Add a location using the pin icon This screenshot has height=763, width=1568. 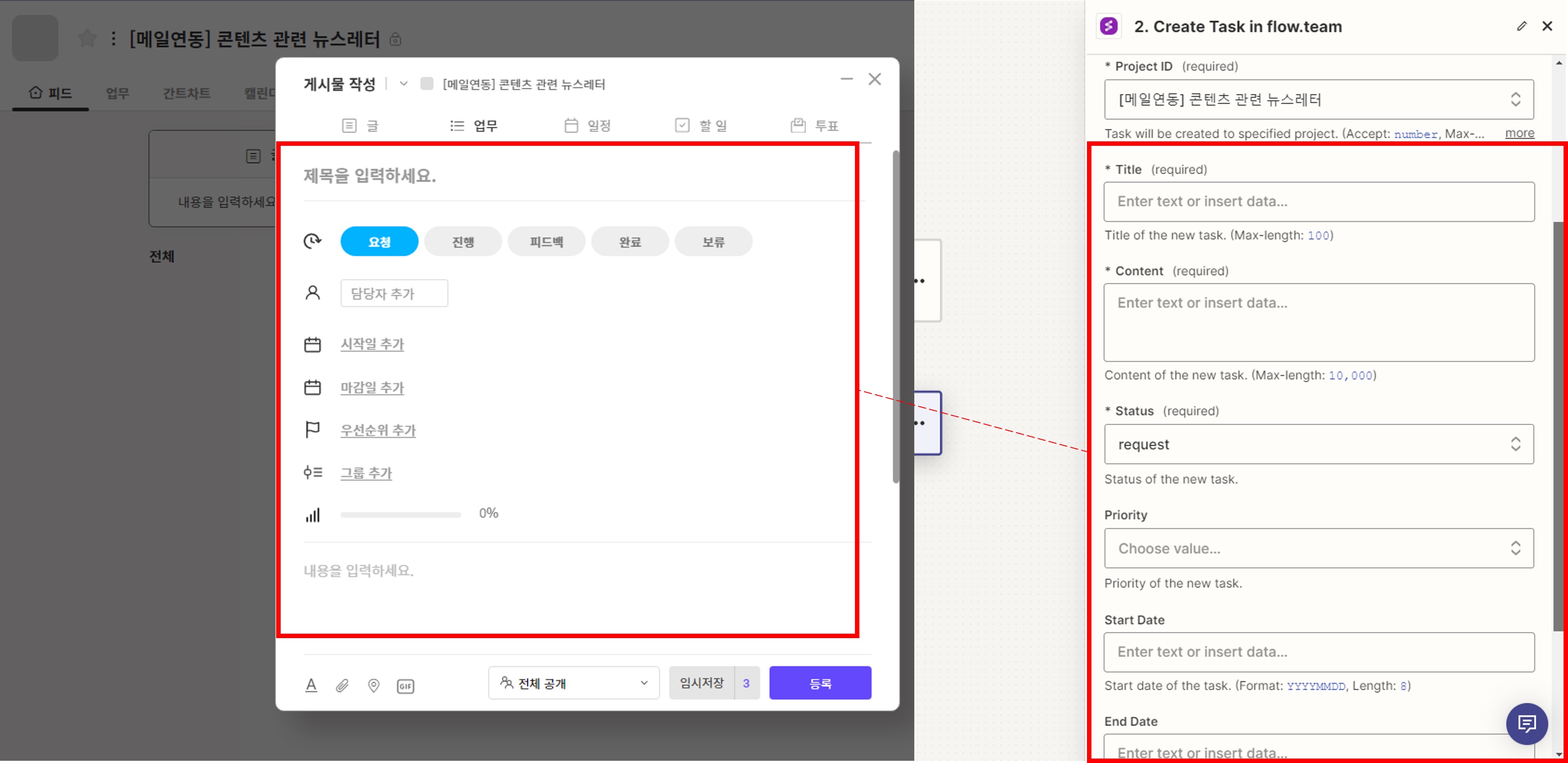374,686
